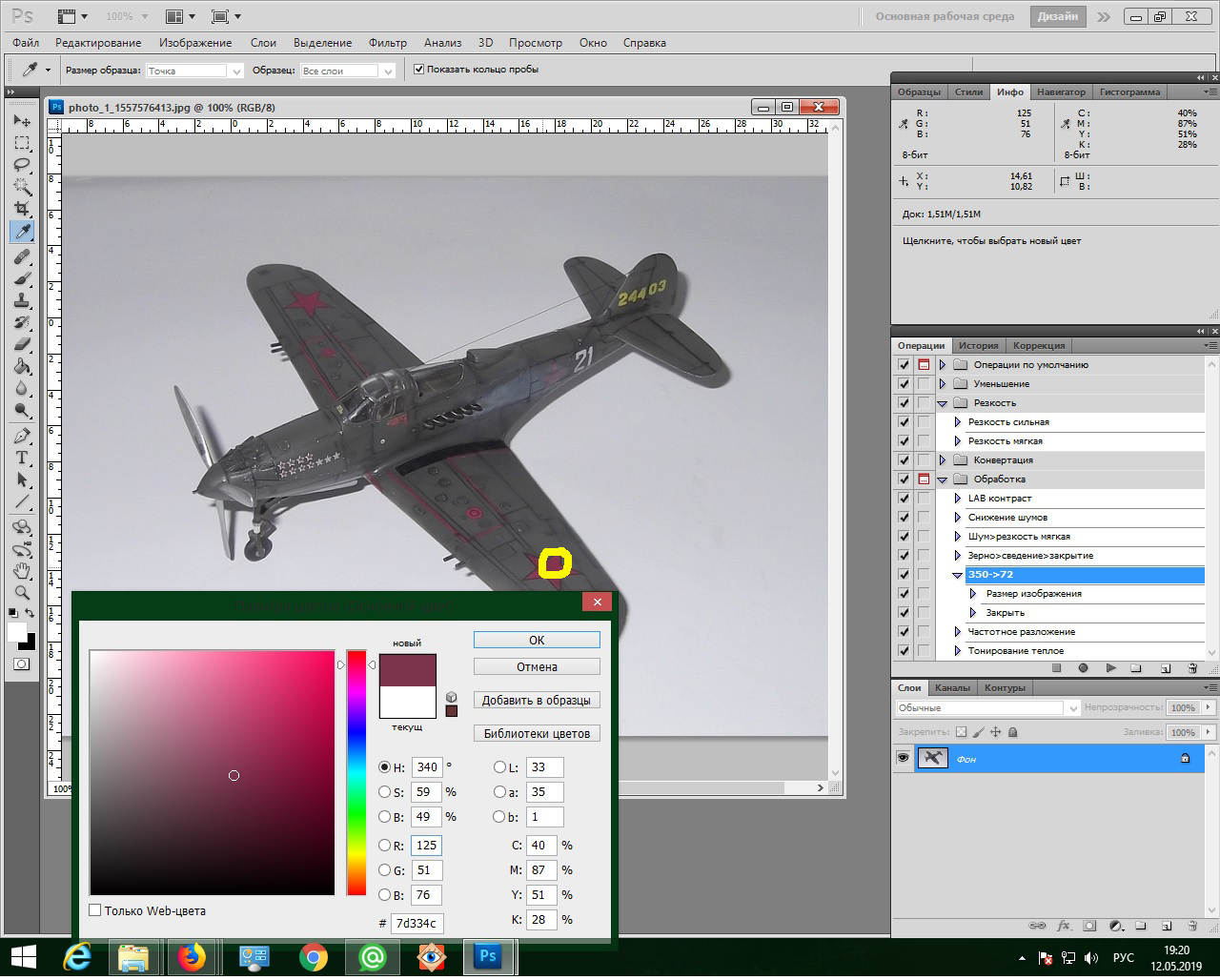
Task: Click the rainbow hue slider strip
Action: 356,772
